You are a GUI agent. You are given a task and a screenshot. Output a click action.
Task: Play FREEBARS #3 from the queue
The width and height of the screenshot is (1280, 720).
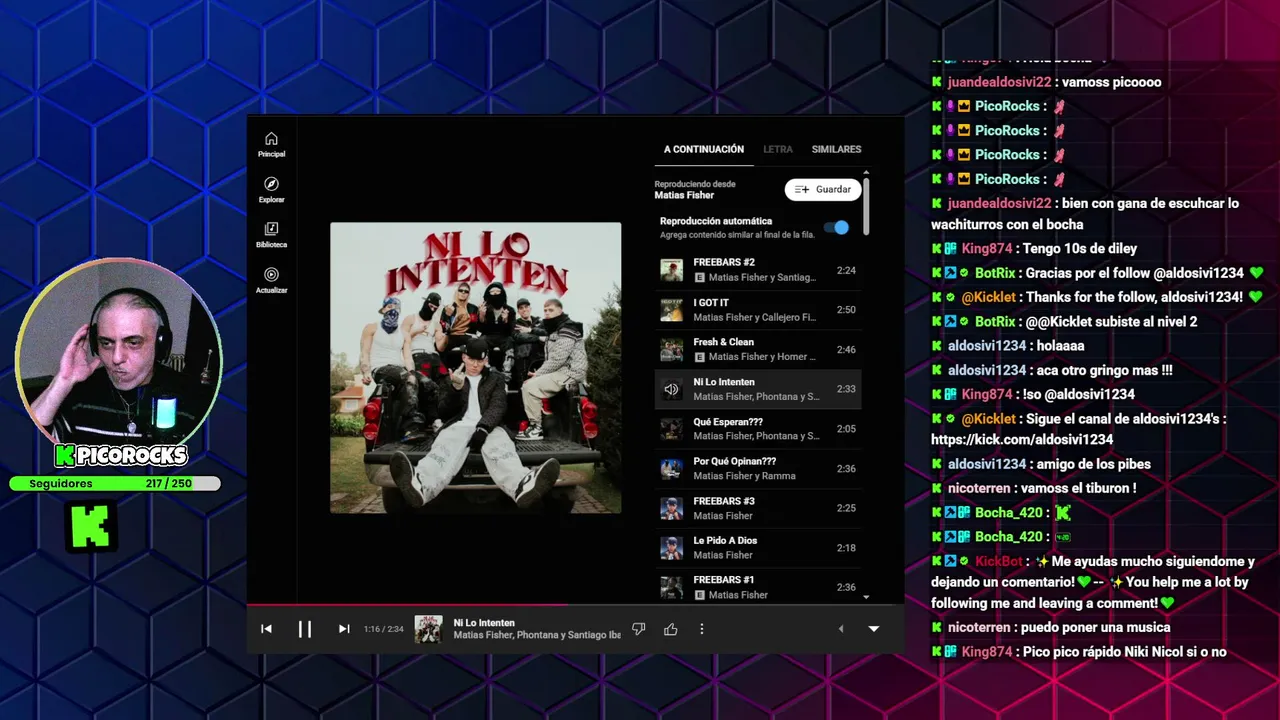[x=758, y=508]
